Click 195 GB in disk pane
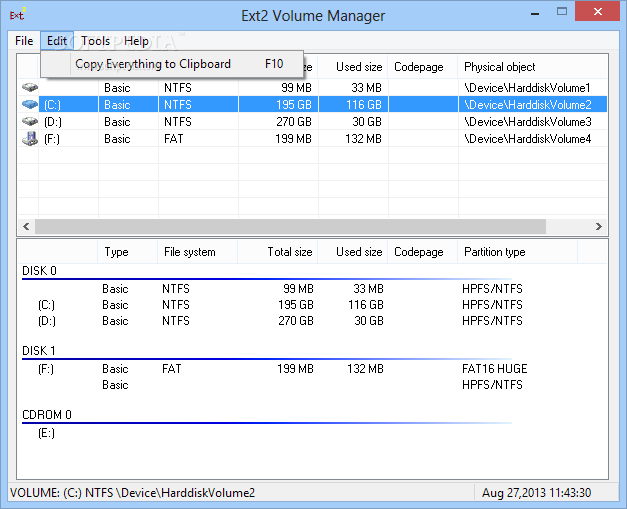 [x=296, y=305]
